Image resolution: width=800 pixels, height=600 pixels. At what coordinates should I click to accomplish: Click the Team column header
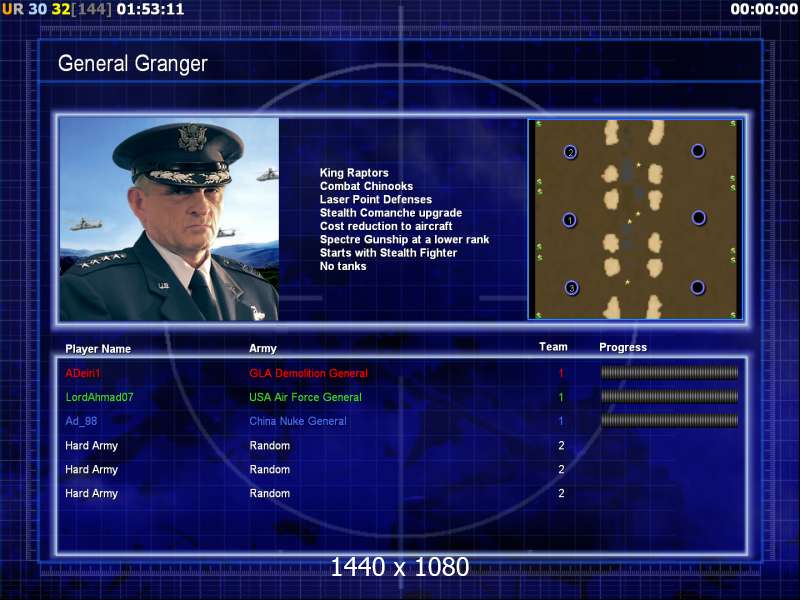[x=553, y=347]
